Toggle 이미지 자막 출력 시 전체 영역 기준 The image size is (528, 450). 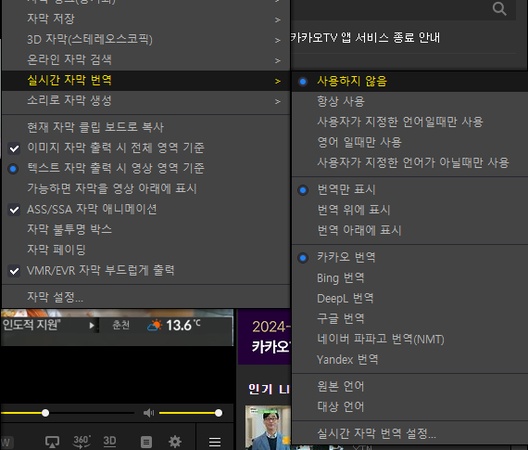[146, 148]
